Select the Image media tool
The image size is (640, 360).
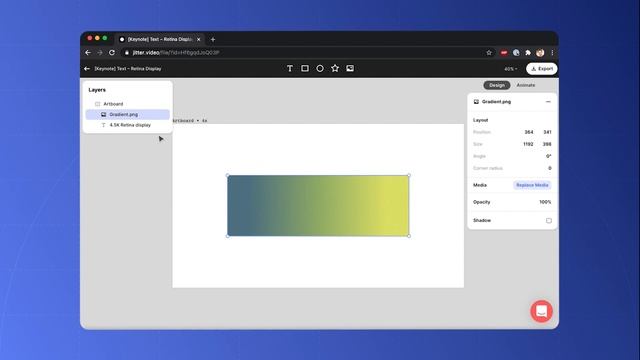(x=350, y=69)
